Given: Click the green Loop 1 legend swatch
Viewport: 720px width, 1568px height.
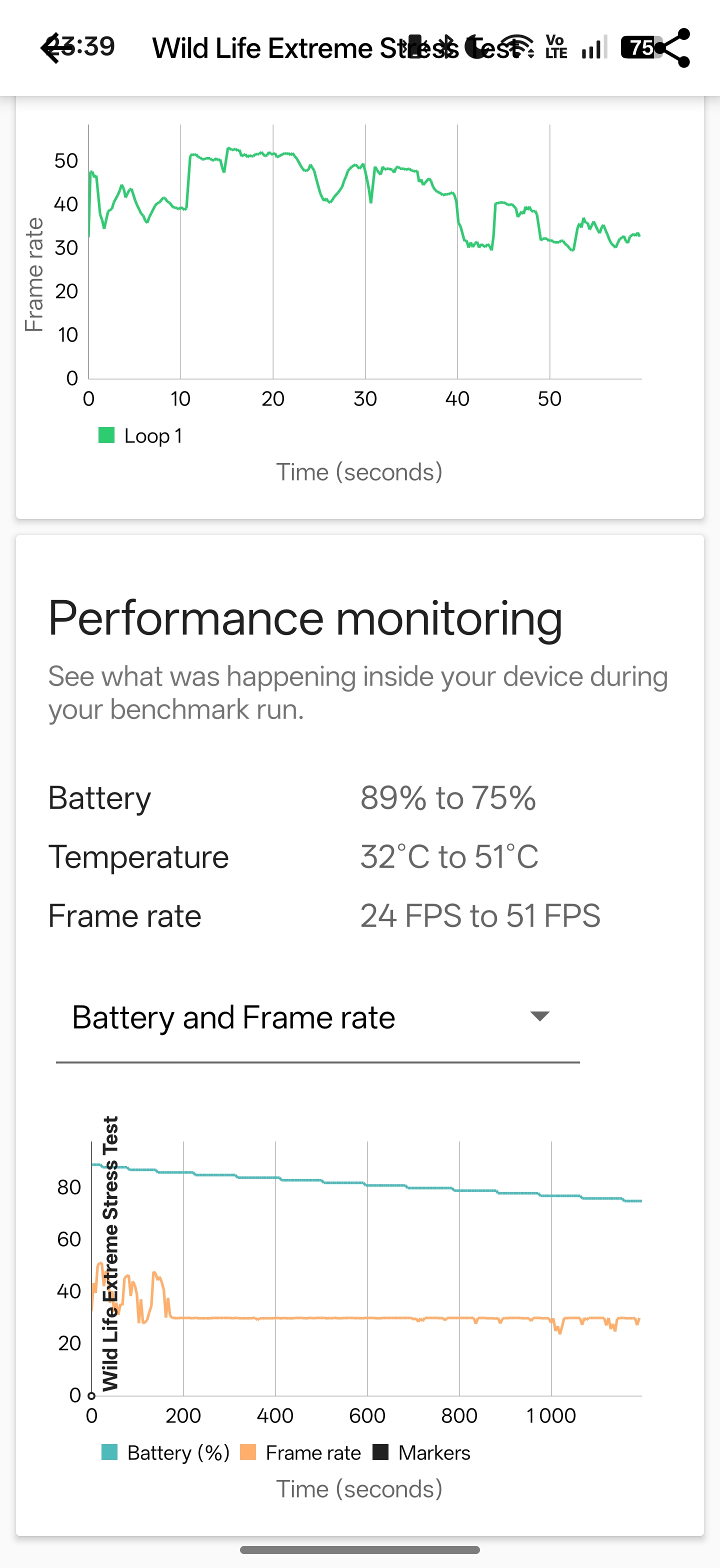Looking at the screenshot, I should (106, 435).
